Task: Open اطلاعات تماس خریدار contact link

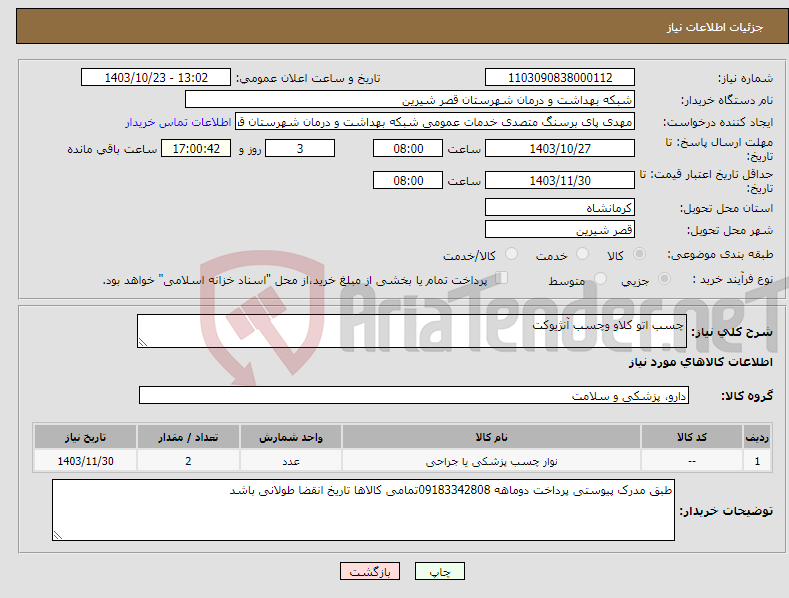Action: [178, 122]
